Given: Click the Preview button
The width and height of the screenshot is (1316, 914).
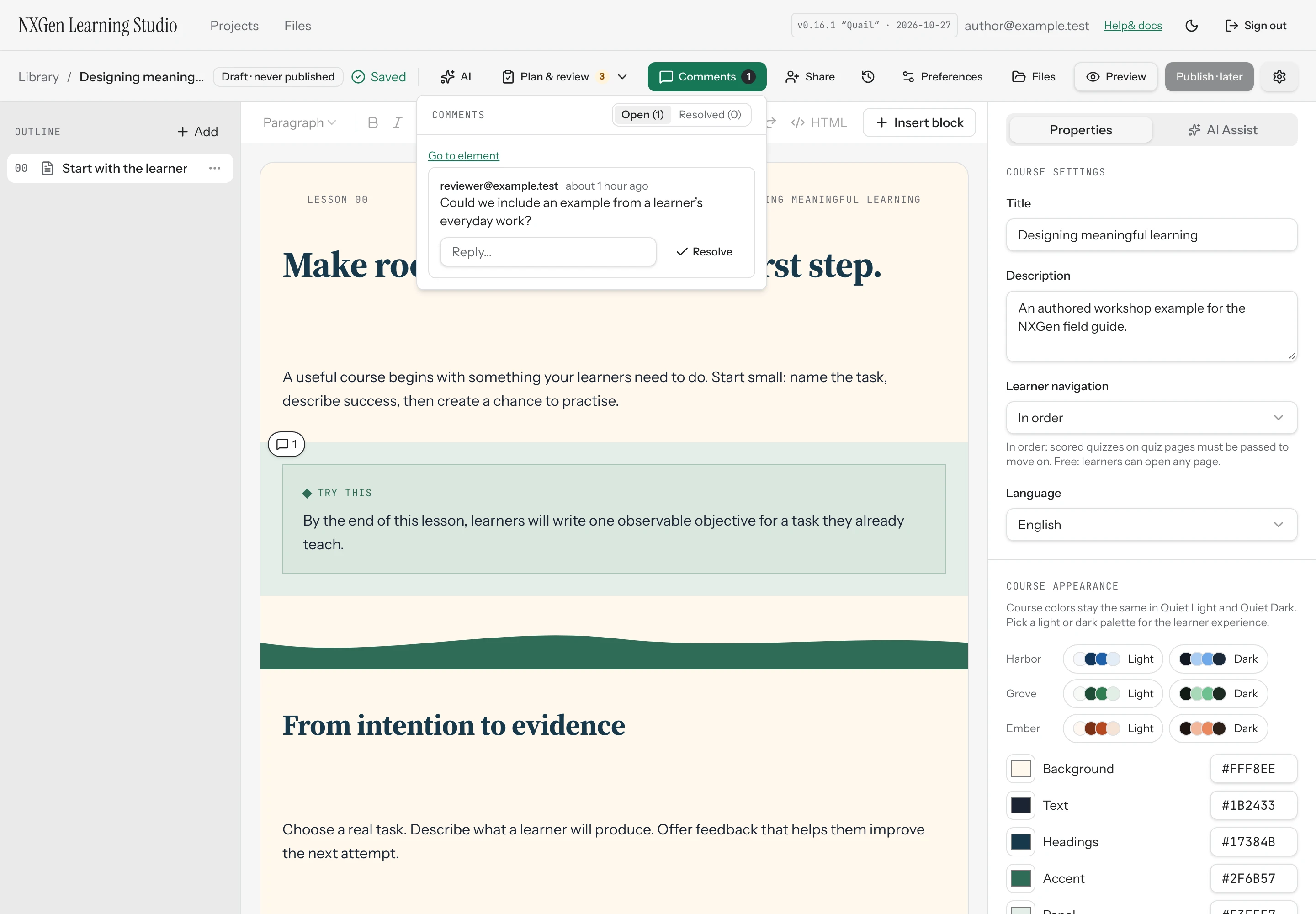Looking at the screenshot, I should pos(1115,77).
